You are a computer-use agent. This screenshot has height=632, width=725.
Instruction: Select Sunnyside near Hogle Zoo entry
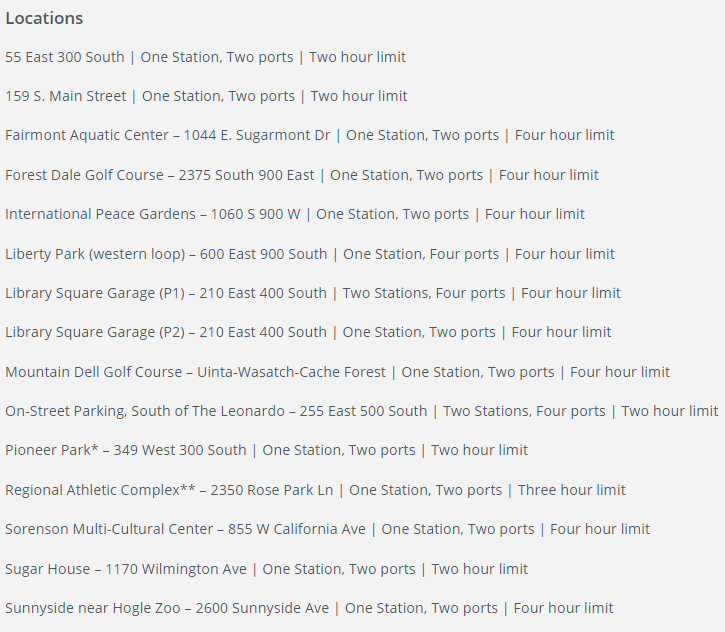pyautogui.click(x=309, y=608)
